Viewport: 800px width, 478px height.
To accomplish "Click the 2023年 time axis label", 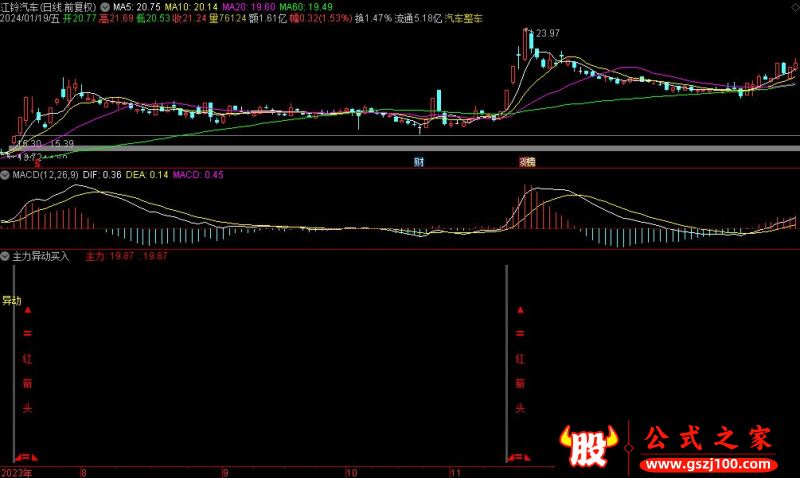I will coord(16,473).
